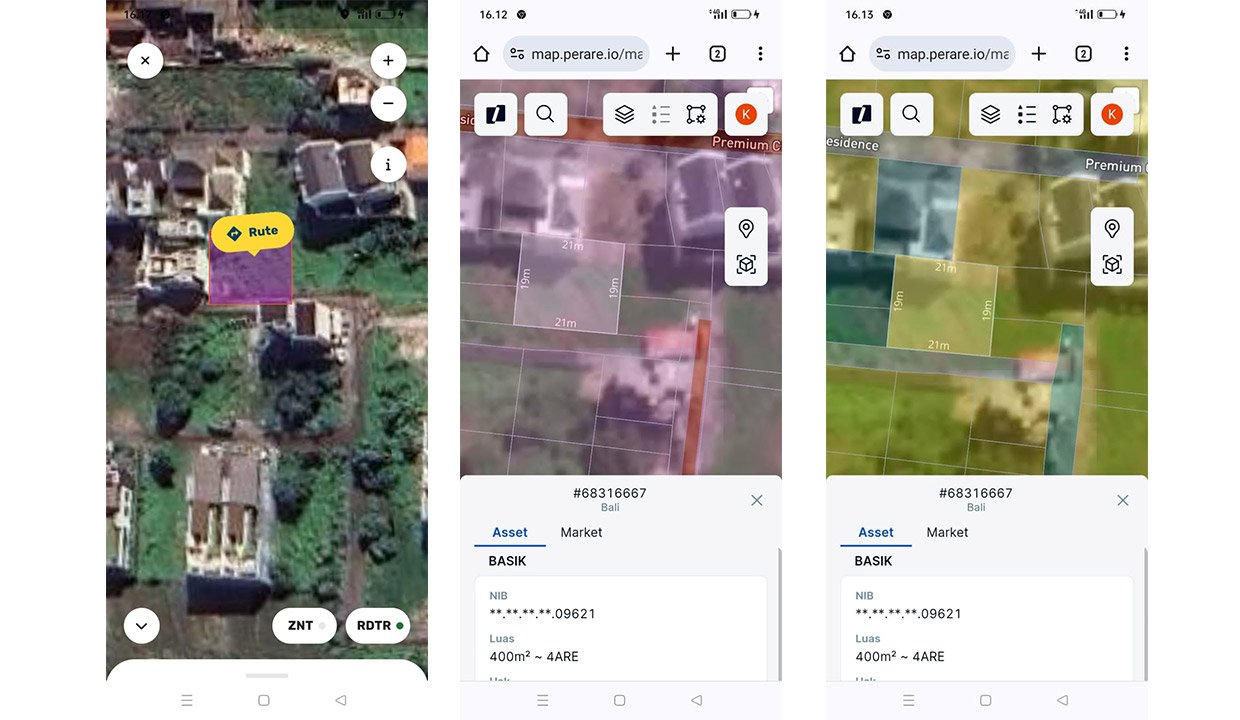
Task: Click the orange K avatar in the 16.13 screenshot
Action: pyautogui.click(x=1111, y=115)
